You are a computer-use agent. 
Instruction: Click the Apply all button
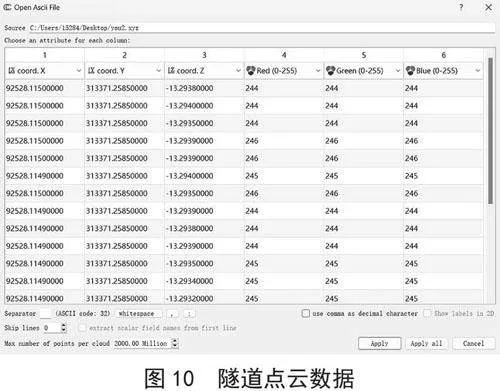pos(426,343)
